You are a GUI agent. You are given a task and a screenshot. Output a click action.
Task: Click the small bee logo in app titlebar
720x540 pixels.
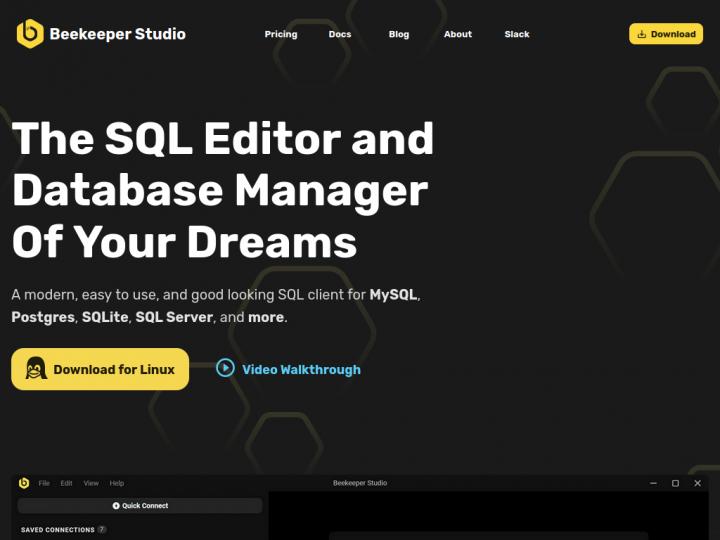(x=24, y=483)
